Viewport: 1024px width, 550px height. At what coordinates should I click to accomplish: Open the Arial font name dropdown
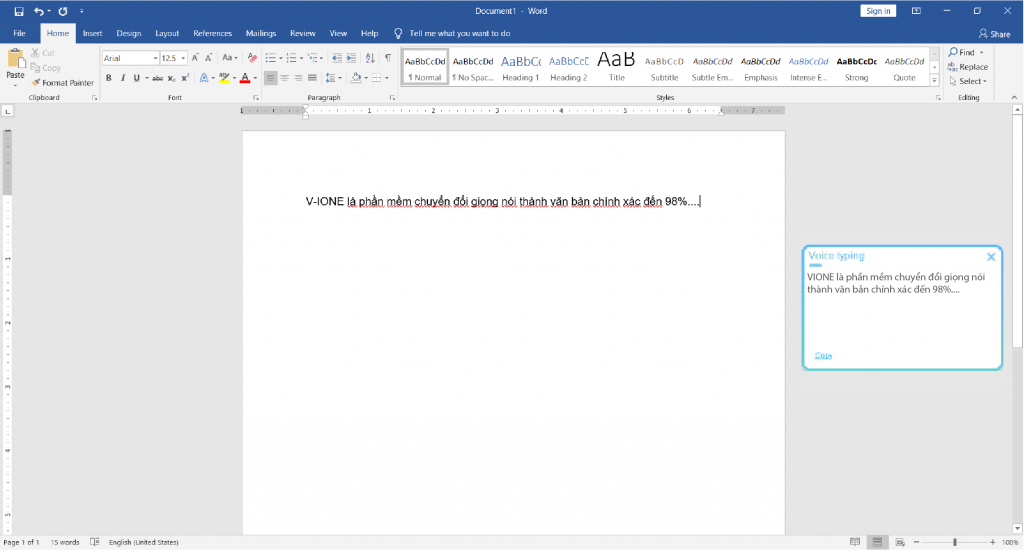pos(155,58)
